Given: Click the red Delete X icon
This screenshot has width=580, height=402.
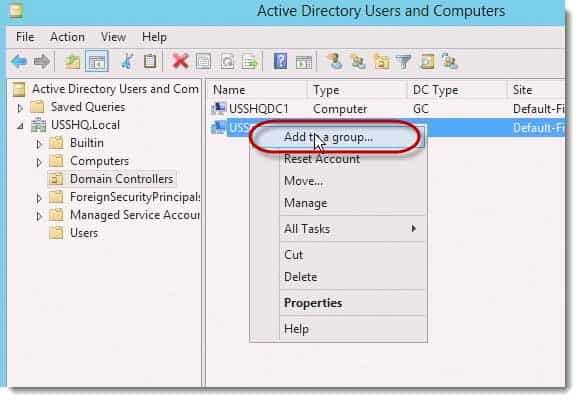Looking at the screenshot, I should click(x=181, y=61).
